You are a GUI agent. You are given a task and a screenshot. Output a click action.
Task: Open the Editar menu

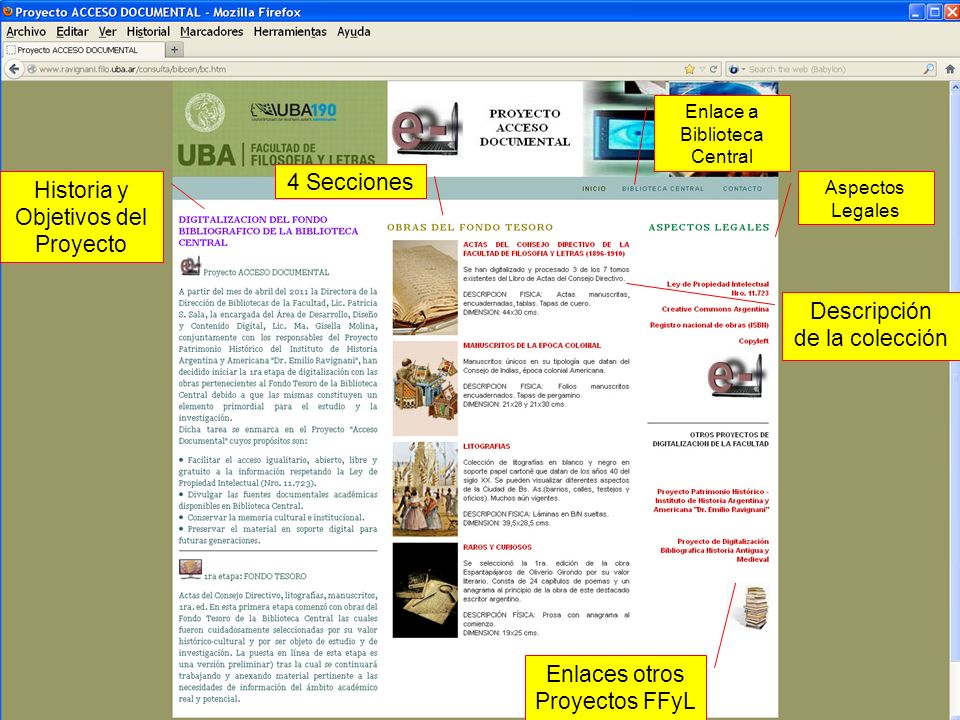tap(72, 31)
